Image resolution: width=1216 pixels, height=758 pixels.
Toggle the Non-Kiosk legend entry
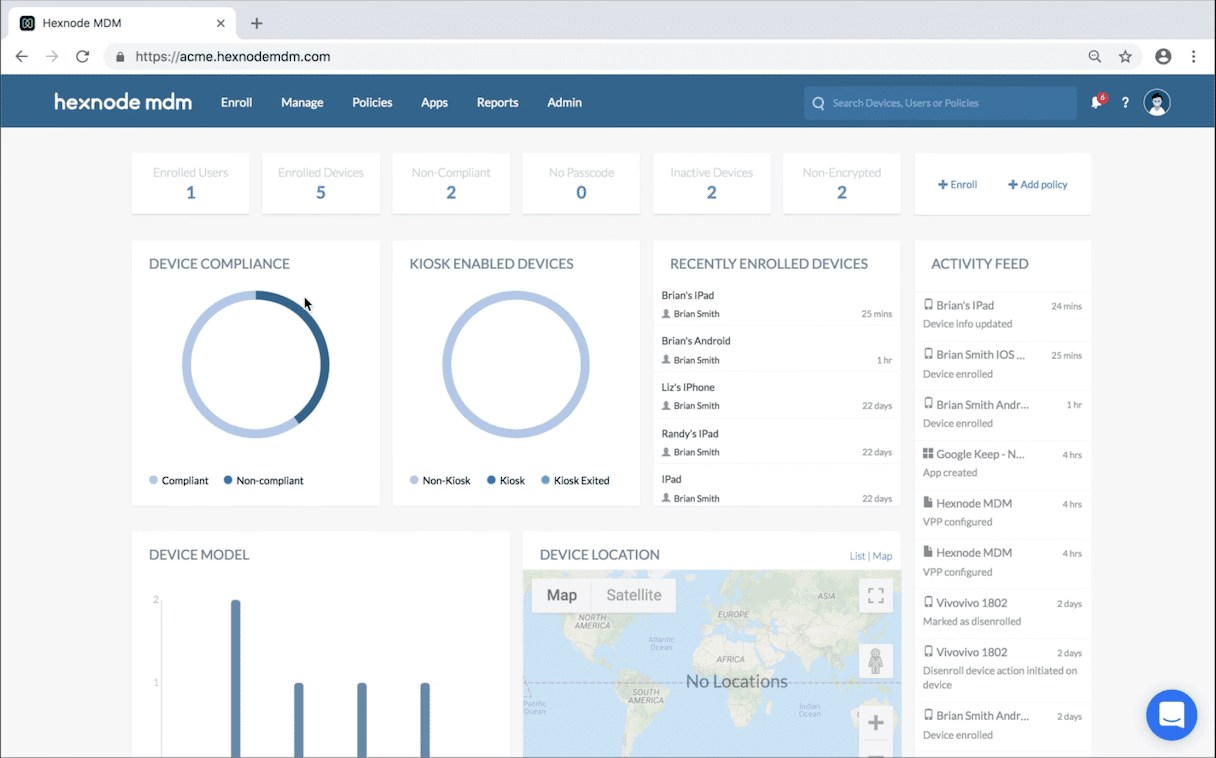click(440, 481)
